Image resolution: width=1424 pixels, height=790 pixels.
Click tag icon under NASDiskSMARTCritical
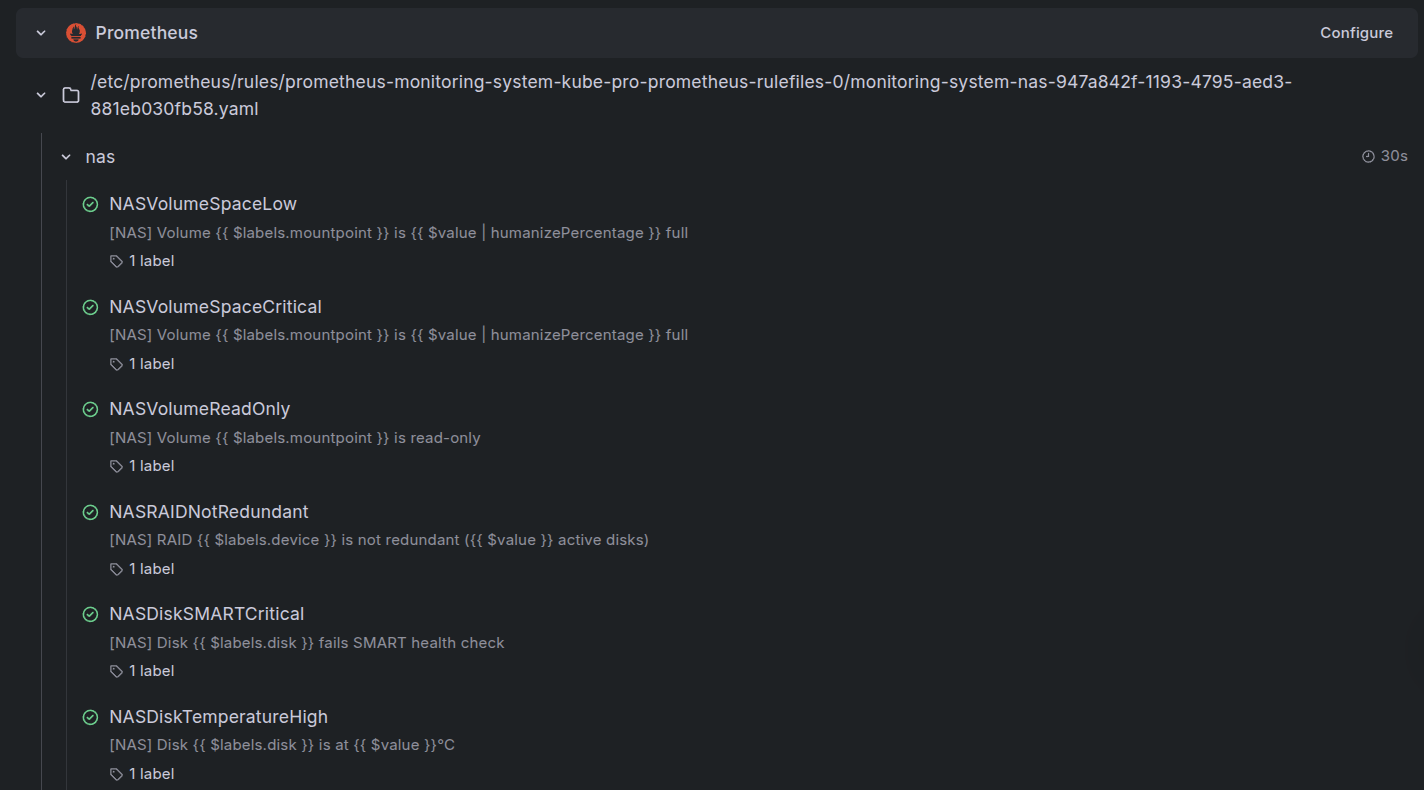pyautogui.click(x=116, y=671)
